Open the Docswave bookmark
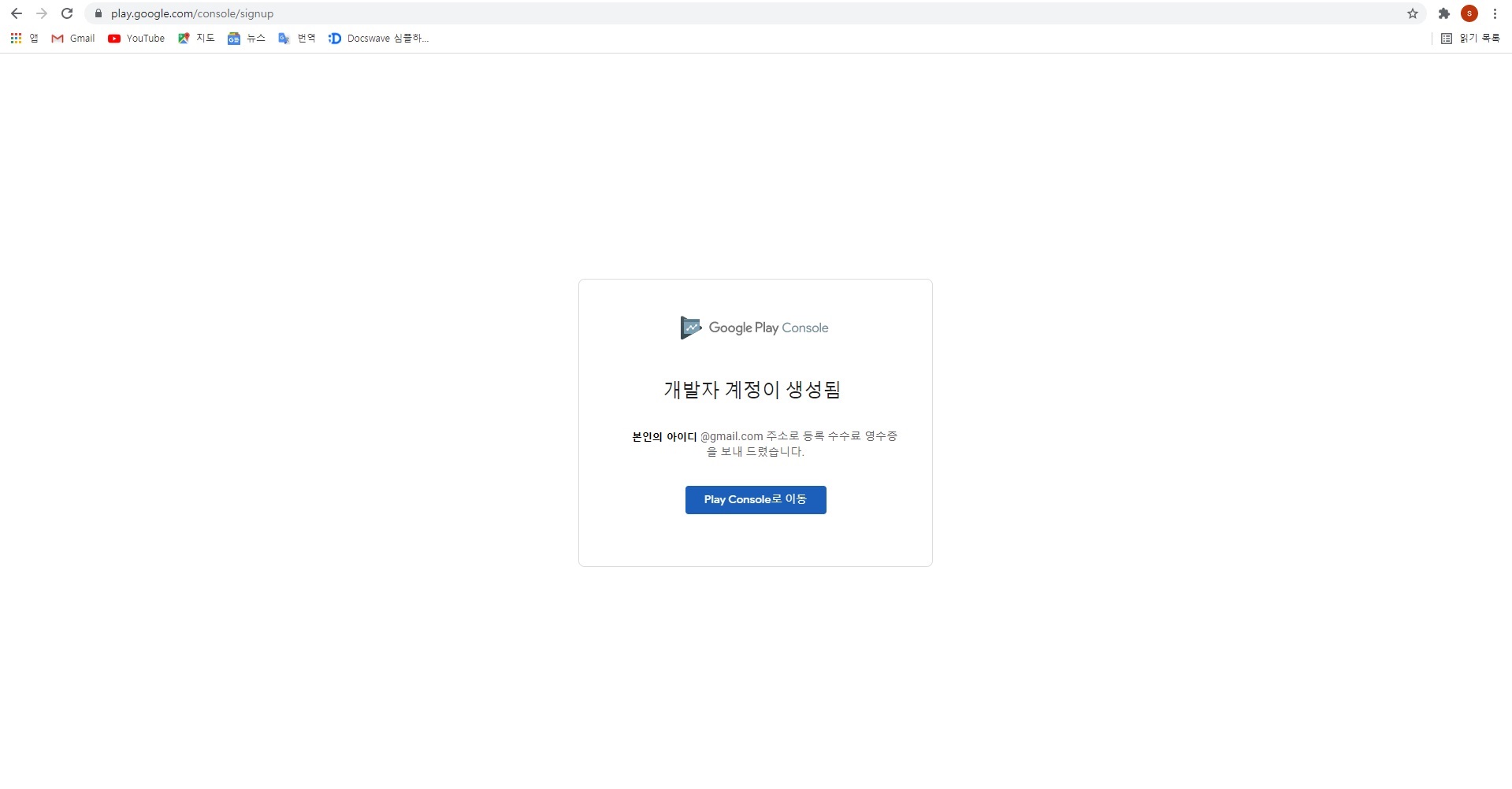This screenshot has width=1512, height=789. 379,38
